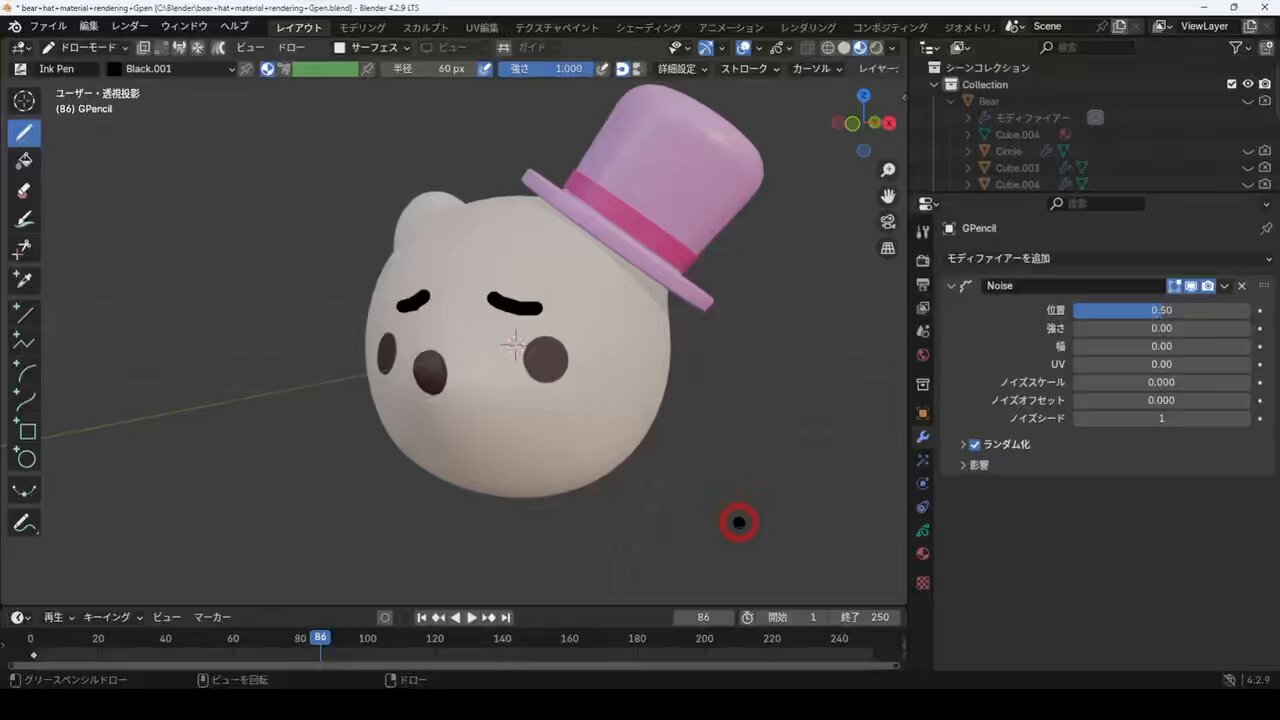
Task: Open the timeline キーイング menu
Action: (x=112, y=617)
